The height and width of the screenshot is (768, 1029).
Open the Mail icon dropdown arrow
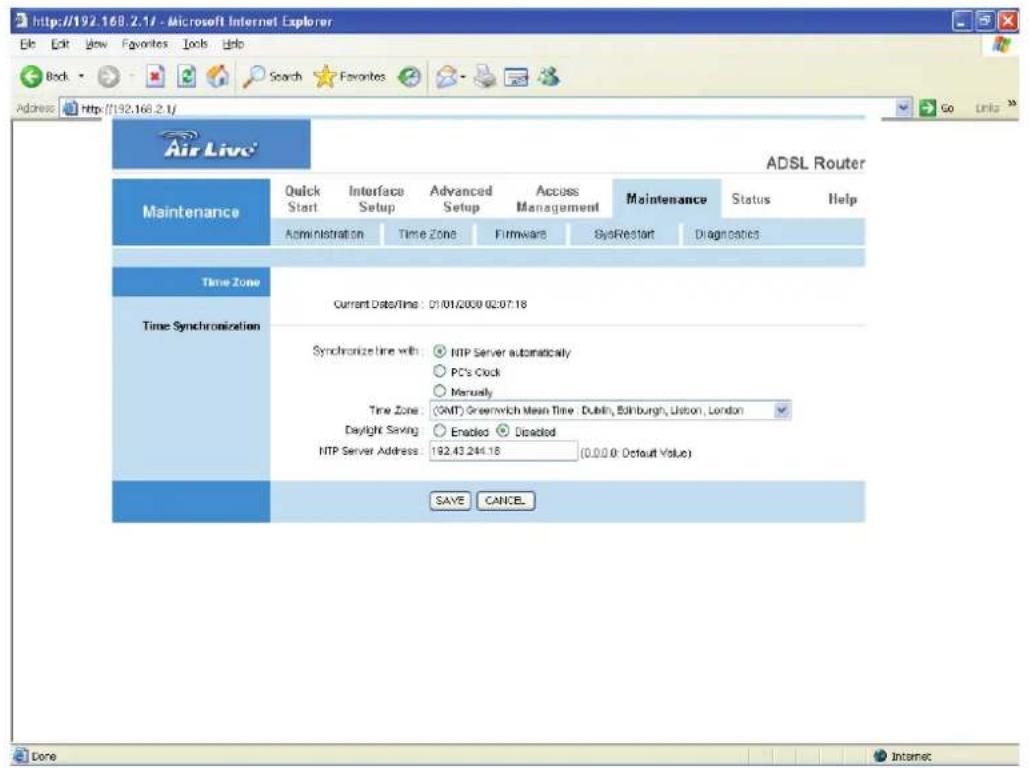tap(463, 77)
